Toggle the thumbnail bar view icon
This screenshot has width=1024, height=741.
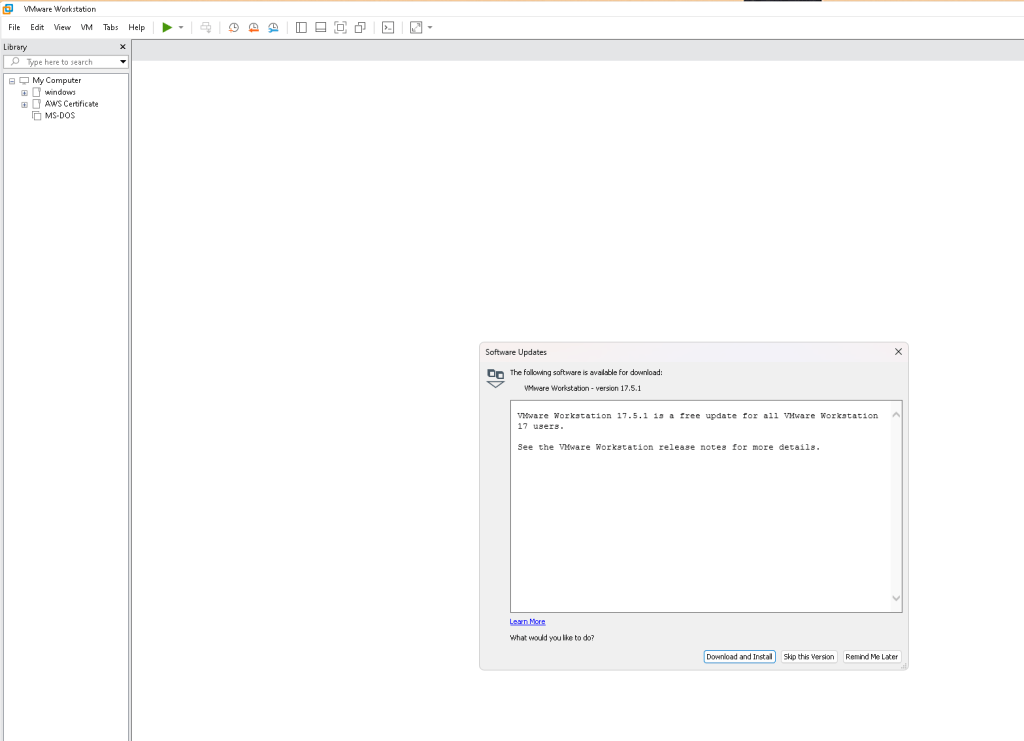321,27
